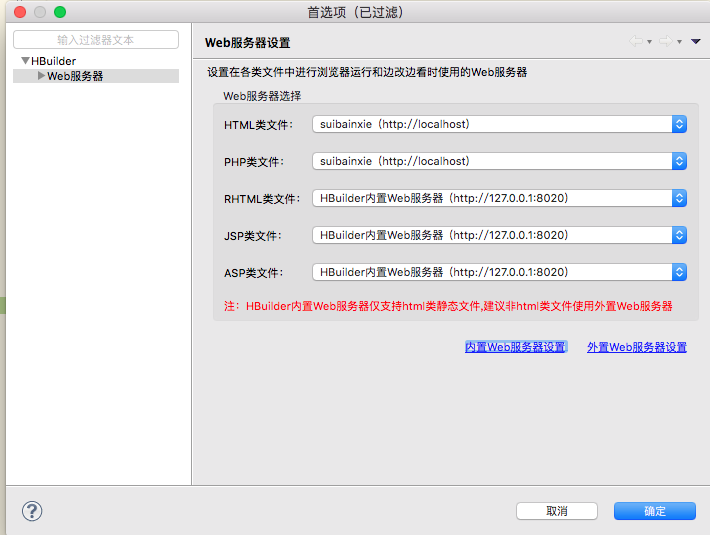Click the green zoom window button
Screen dimensions: 710x535
coord(60,12)
